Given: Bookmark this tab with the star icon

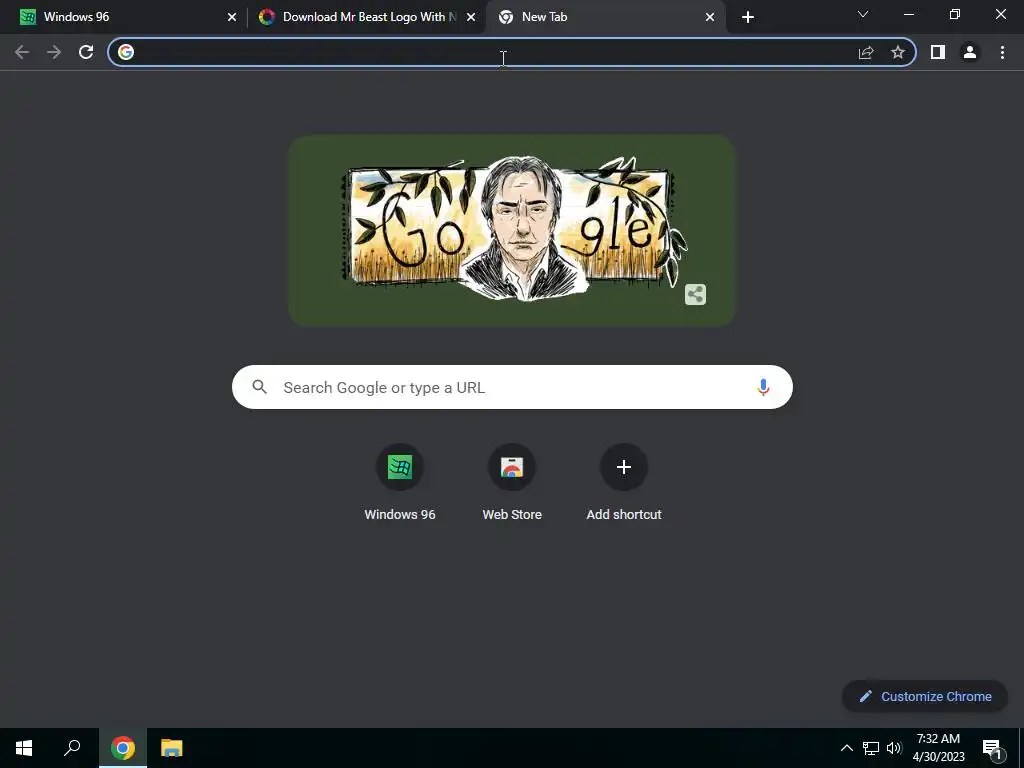Looking at the screenshot, I should click(898, 52).
